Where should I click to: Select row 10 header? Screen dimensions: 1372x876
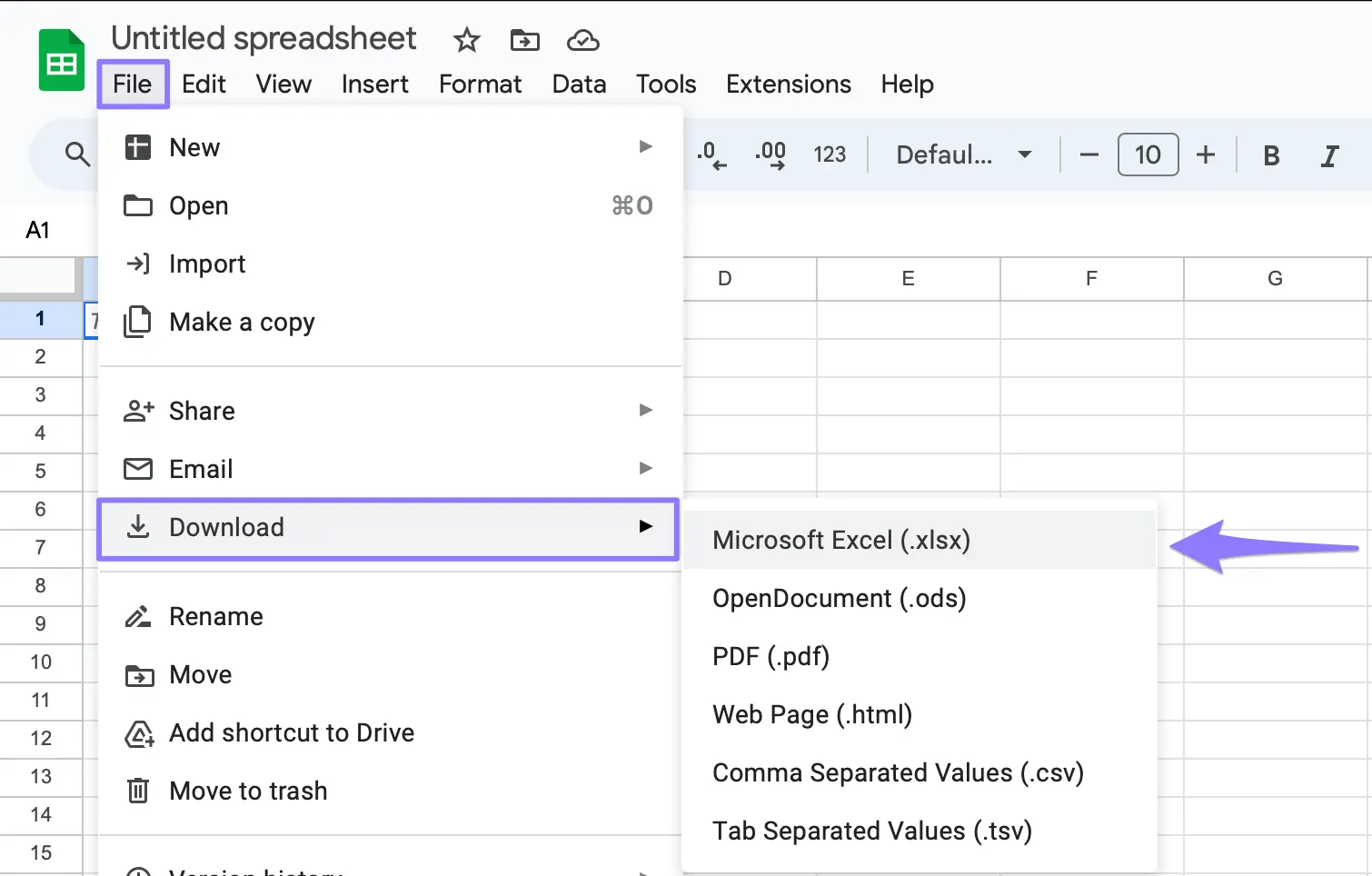[40, 662]
